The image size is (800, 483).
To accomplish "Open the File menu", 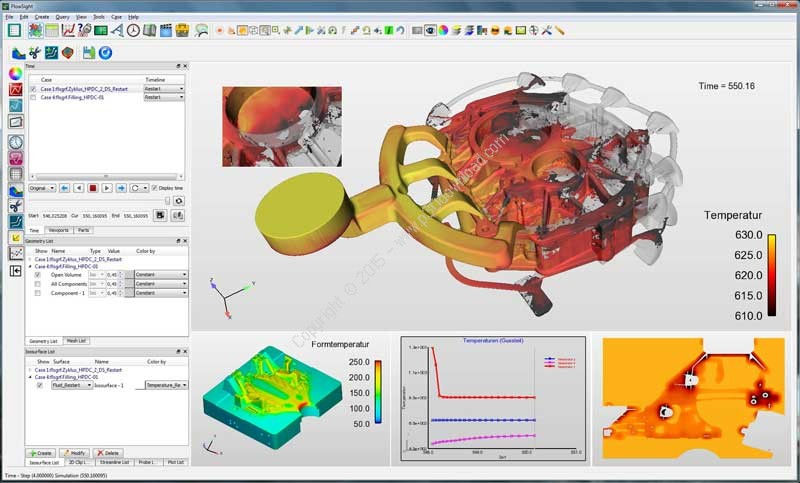I will pyautogui.click(x=9, y=17).
